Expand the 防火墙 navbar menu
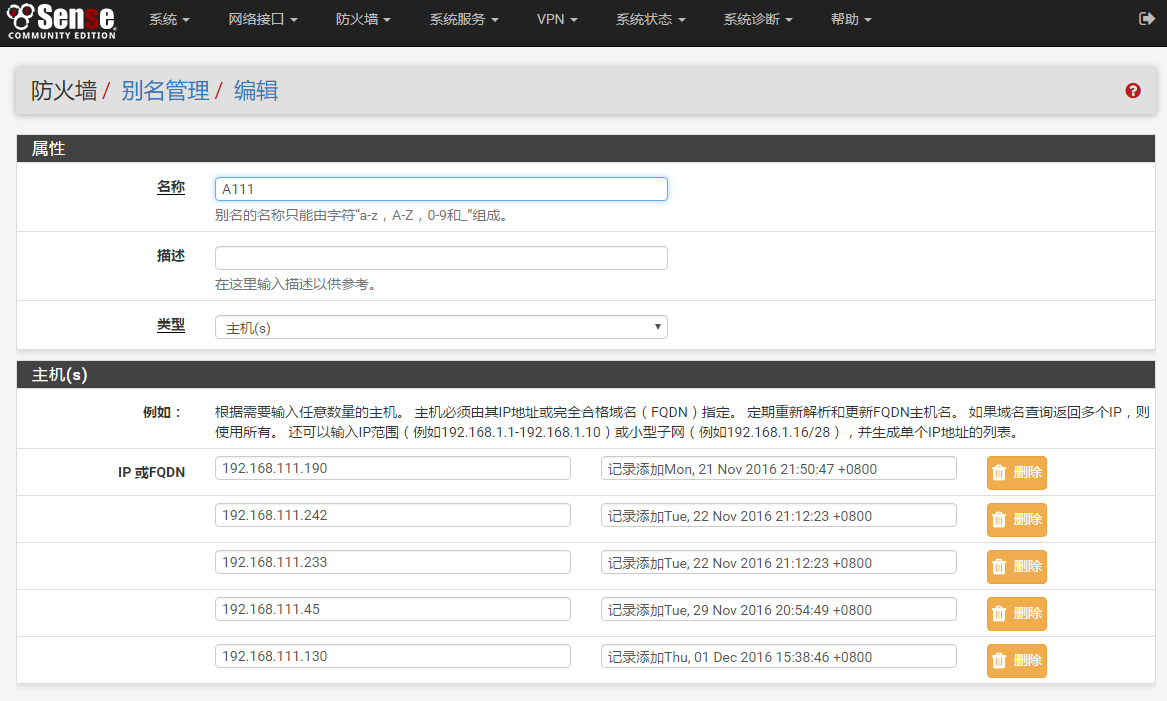This screenshot has width=1167, height=701. [363, 20]
